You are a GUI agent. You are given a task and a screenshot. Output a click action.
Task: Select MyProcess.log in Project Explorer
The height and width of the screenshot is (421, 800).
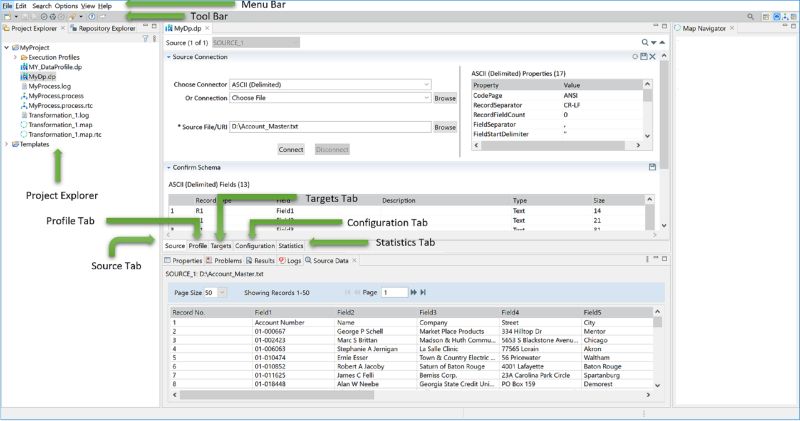tap(45, 86)
